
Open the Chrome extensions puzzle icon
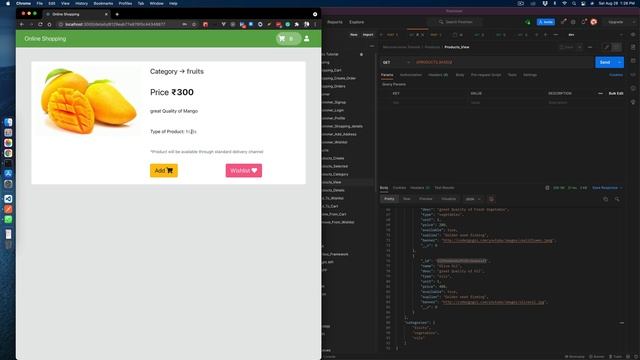(x=297, y=24)
